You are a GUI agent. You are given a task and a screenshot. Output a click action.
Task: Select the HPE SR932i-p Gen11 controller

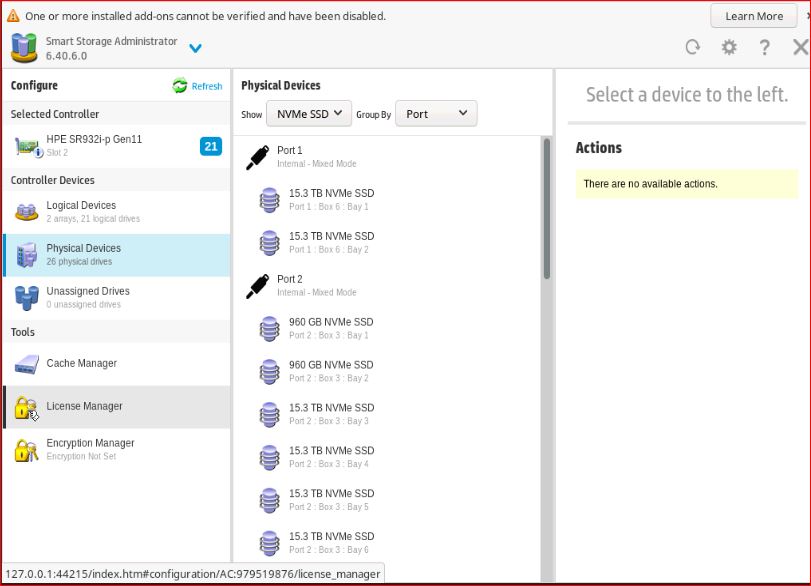coord(94,145)
